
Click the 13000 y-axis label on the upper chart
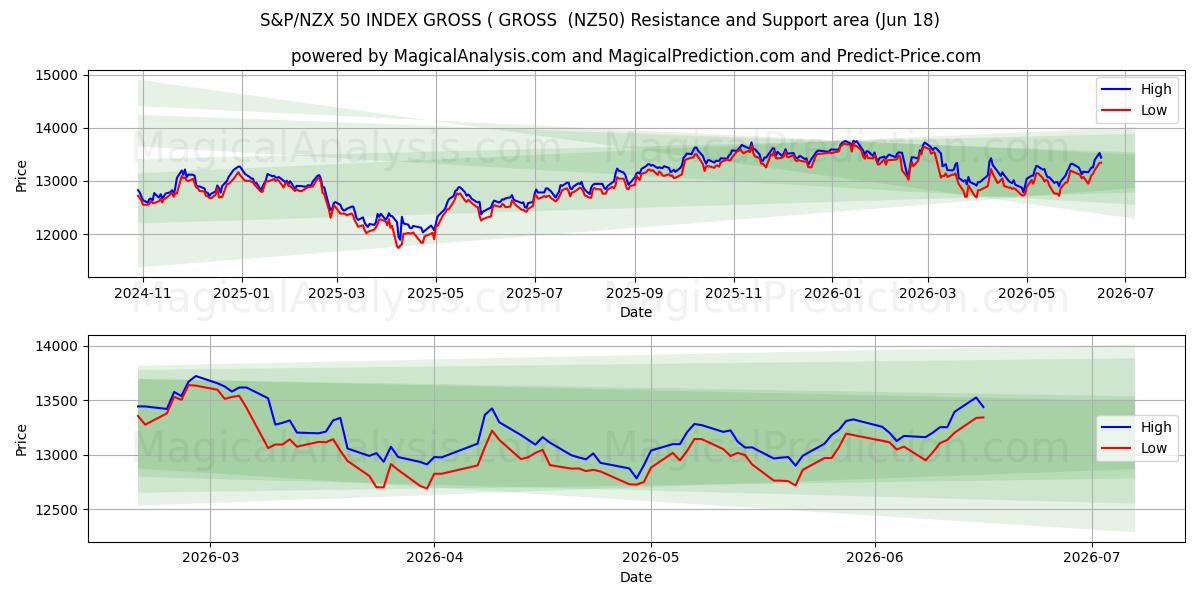tap(57, 182)
